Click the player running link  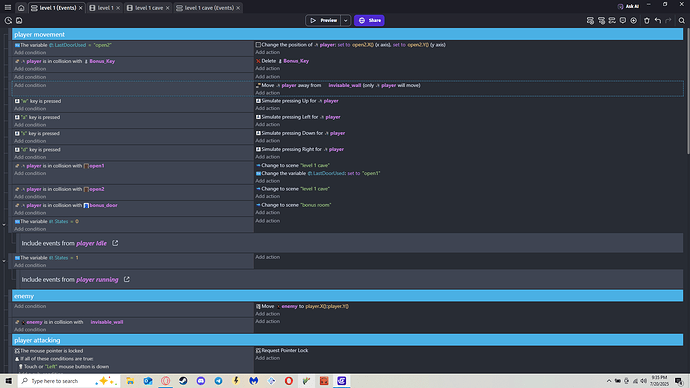(97, 280)
